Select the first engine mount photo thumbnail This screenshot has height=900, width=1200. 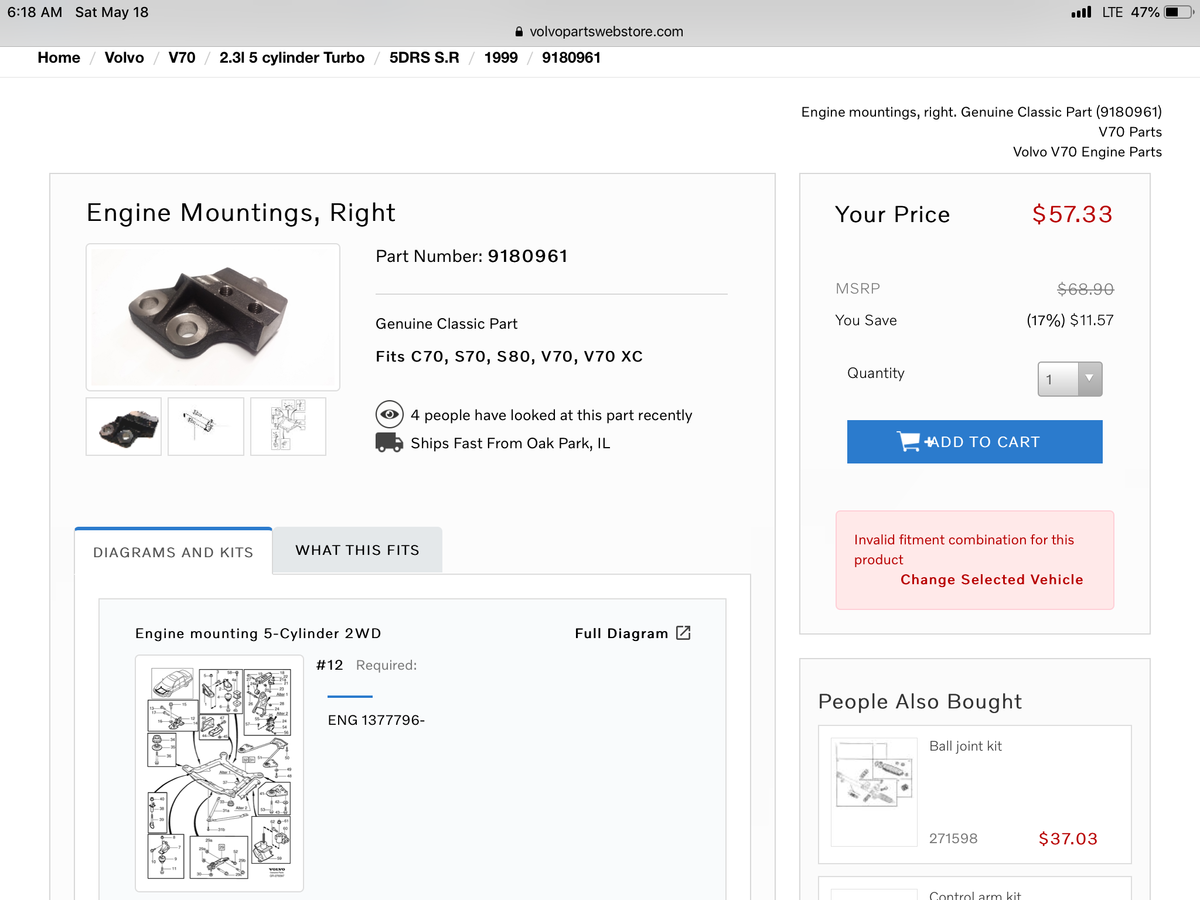pos(124,427)
